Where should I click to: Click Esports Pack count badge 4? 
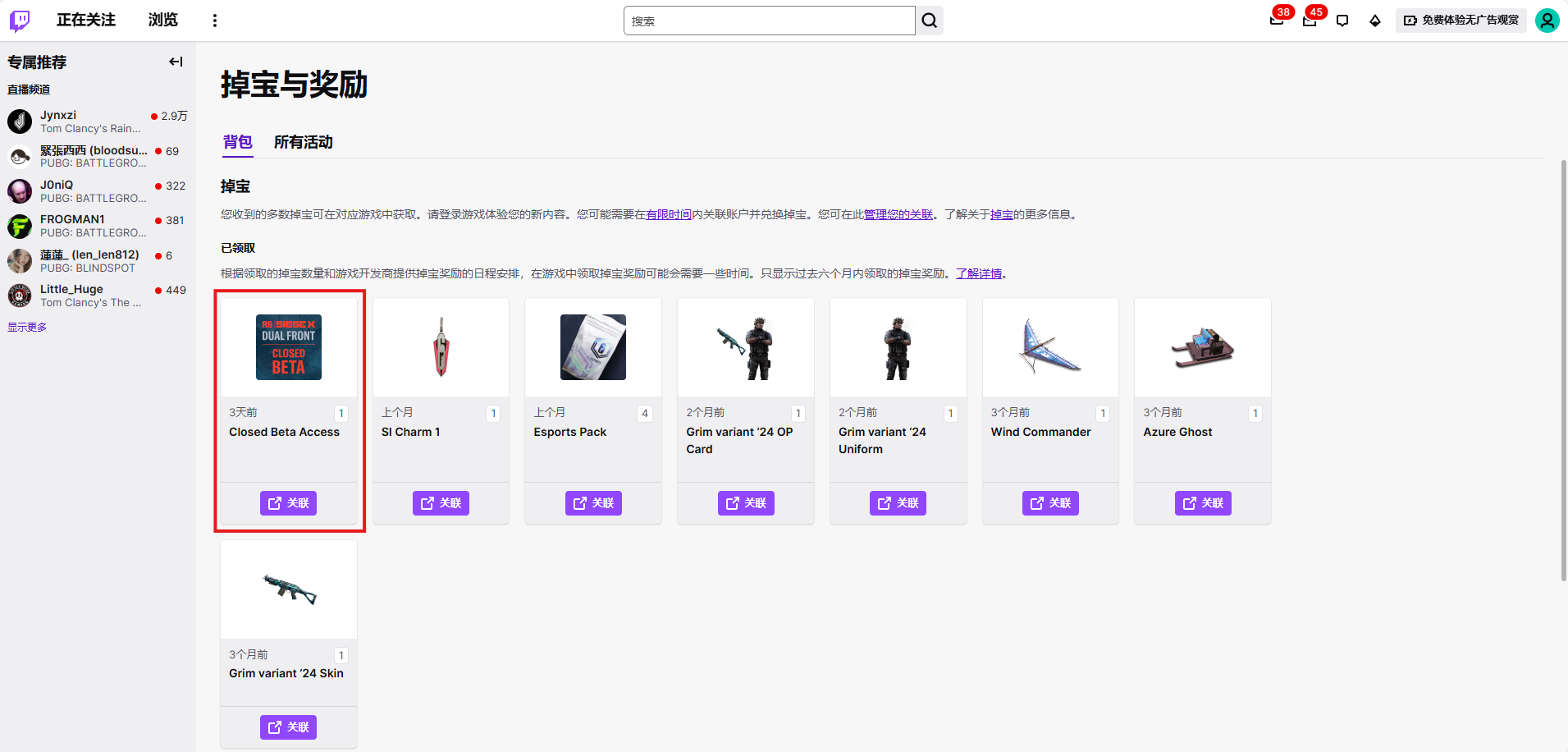pos(645,413)
